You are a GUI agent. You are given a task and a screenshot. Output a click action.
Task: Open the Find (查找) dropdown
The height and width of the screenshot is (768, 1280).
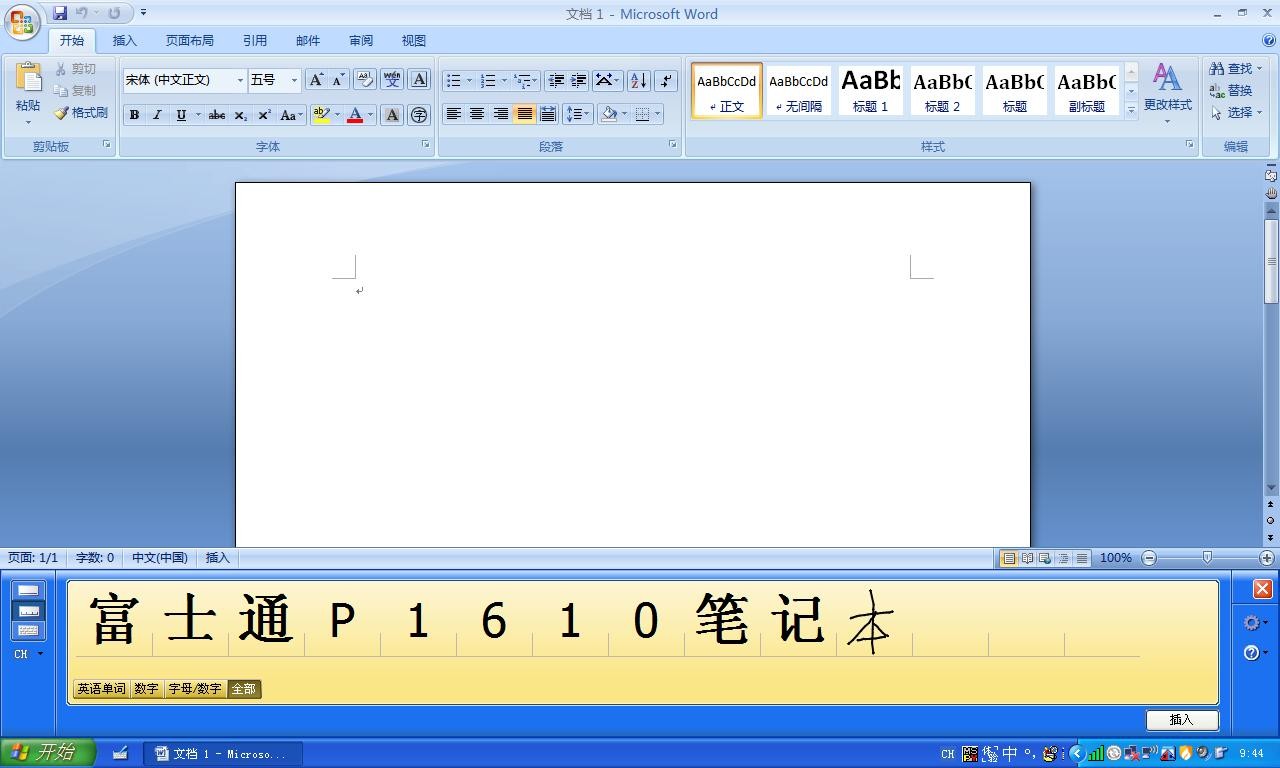[1236, 68]
